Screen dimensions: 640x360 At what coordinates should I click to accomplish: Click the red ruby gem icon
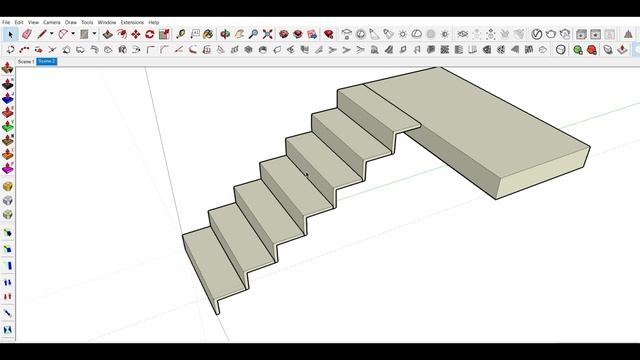coord(329,34)
